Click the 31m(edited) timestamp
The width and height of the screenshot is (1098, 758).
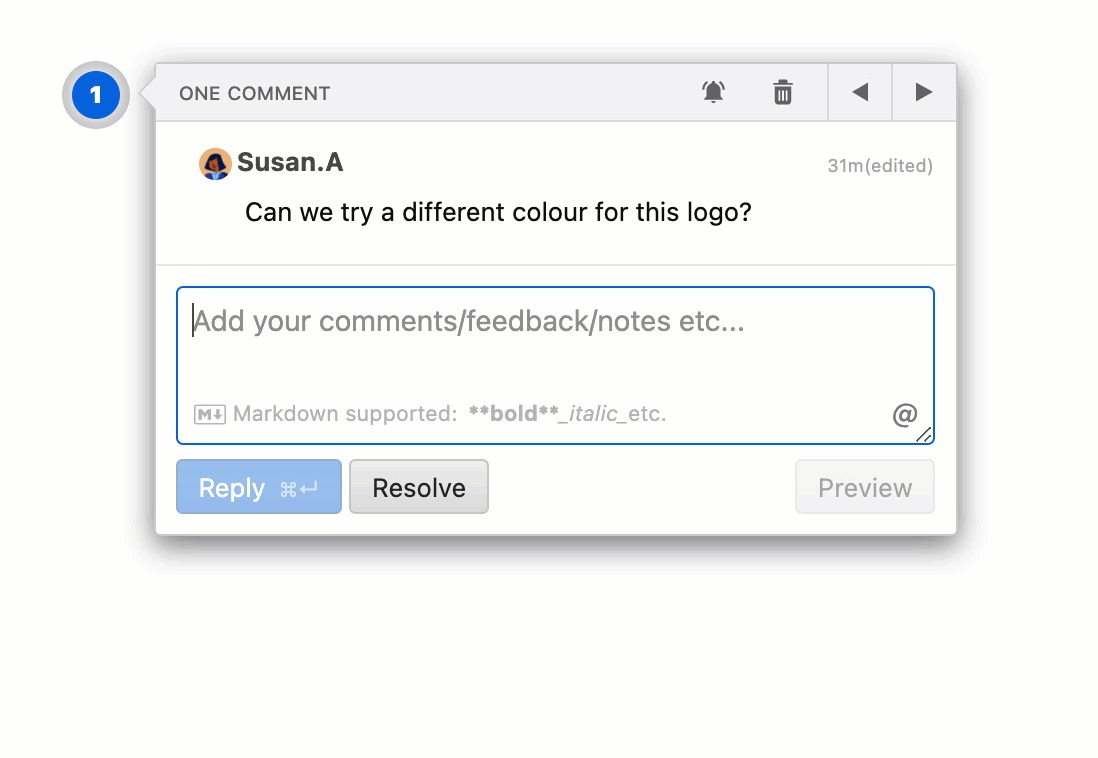click(x=880, y=165)
